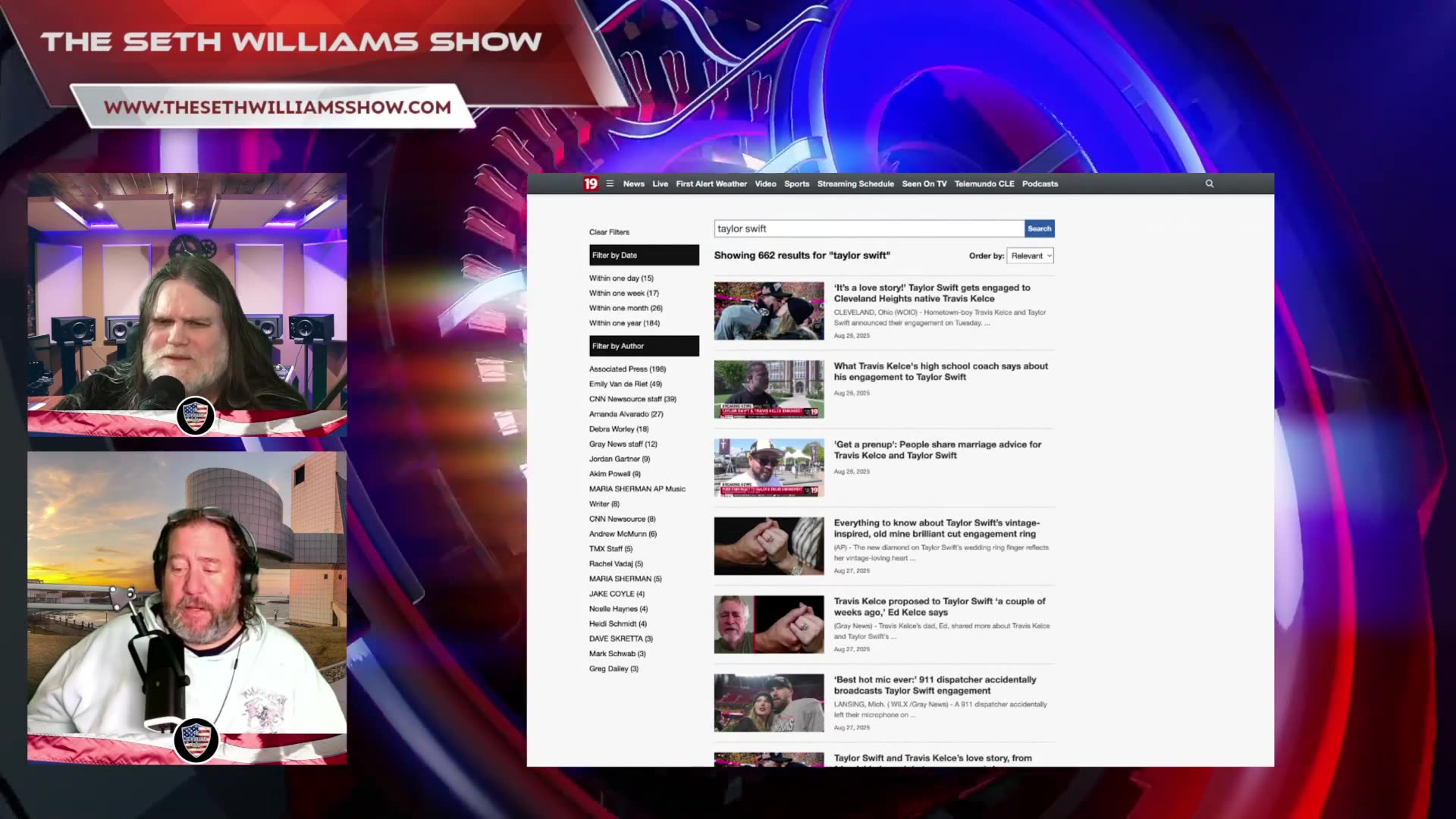
Task: Open the Podcasts menu item
Action: pos(1040,184)
